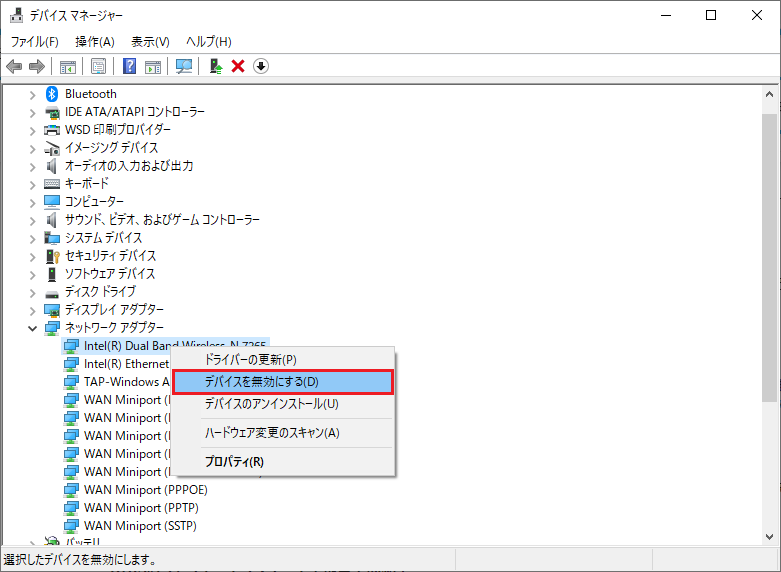781x572 pixels.
Task: Expand the ディスプレイ アダプター category
Action: pos(32,310)
